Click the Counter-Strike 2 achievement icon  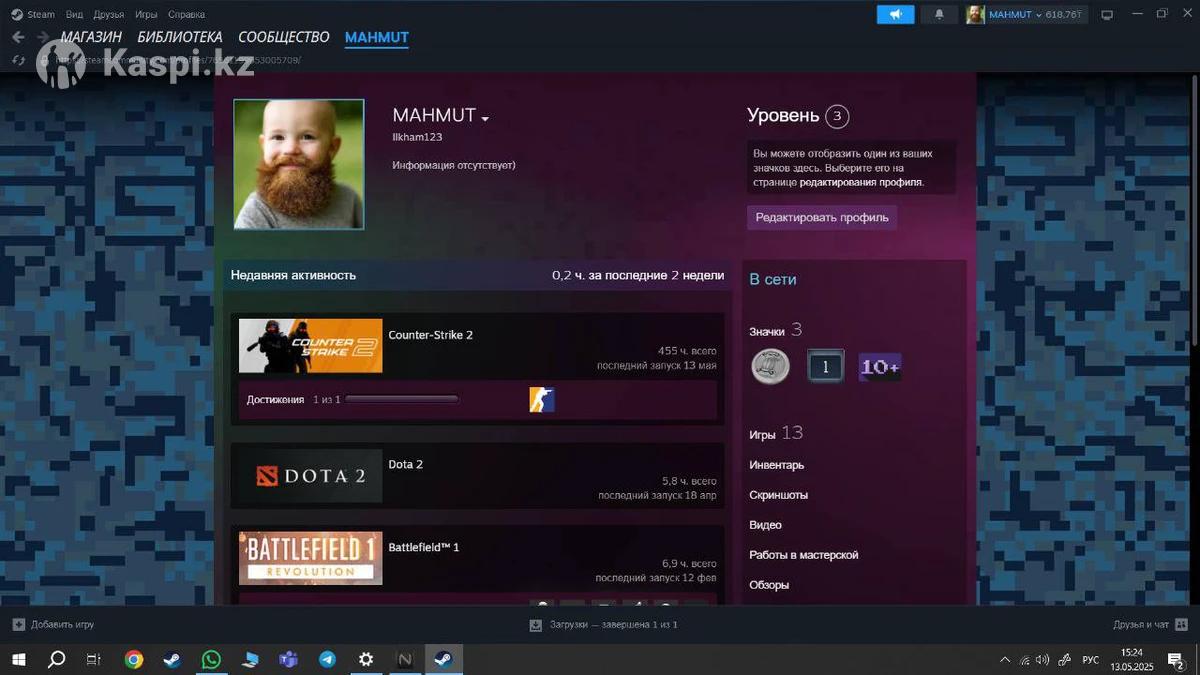[x=542, y=400]
